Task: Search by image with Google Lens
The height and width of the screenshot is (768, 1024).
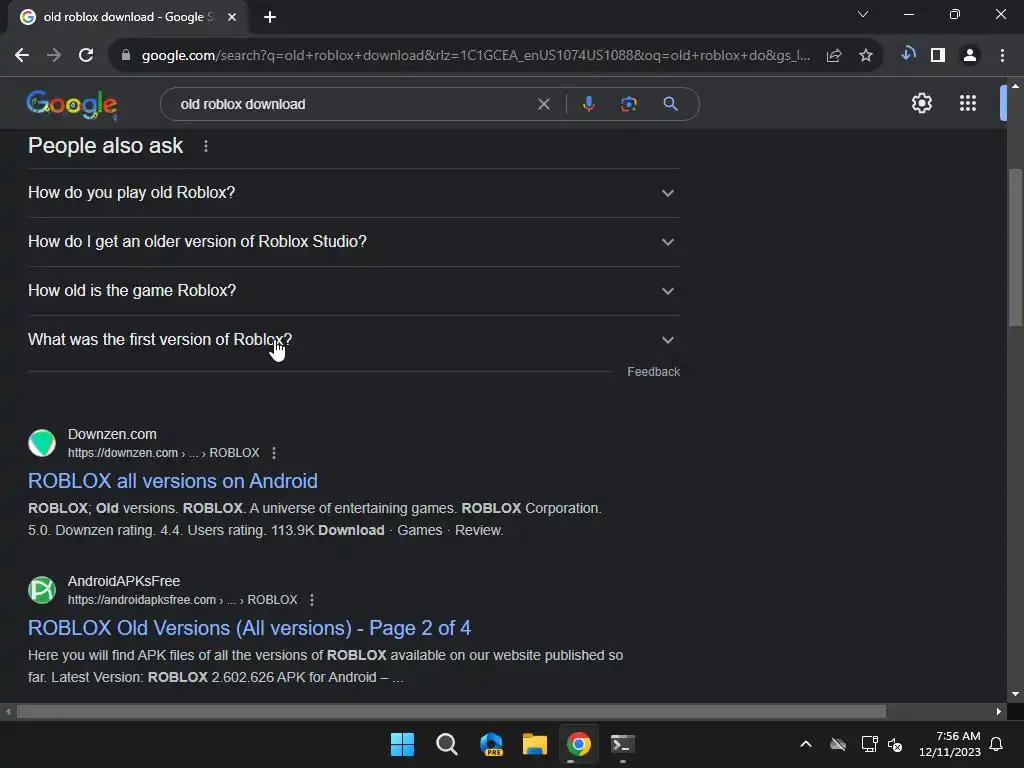Action: tap(629, 104)
